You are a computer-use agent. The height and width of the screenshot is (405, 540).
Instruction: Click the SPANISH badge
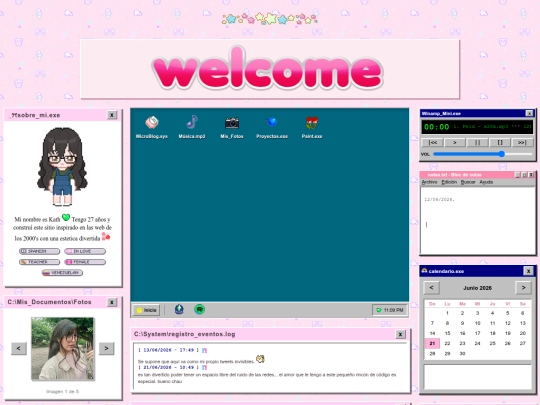(x=40, y=251)
